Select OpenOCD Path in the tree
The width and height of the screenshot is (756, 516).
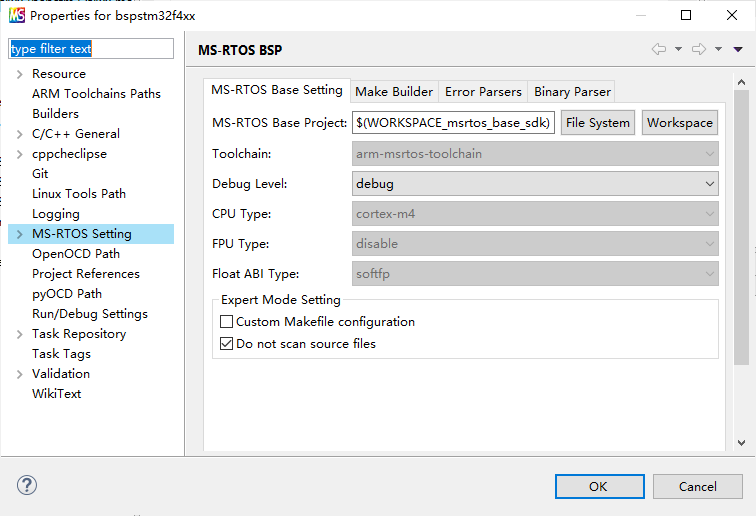[x=76, y=254]
